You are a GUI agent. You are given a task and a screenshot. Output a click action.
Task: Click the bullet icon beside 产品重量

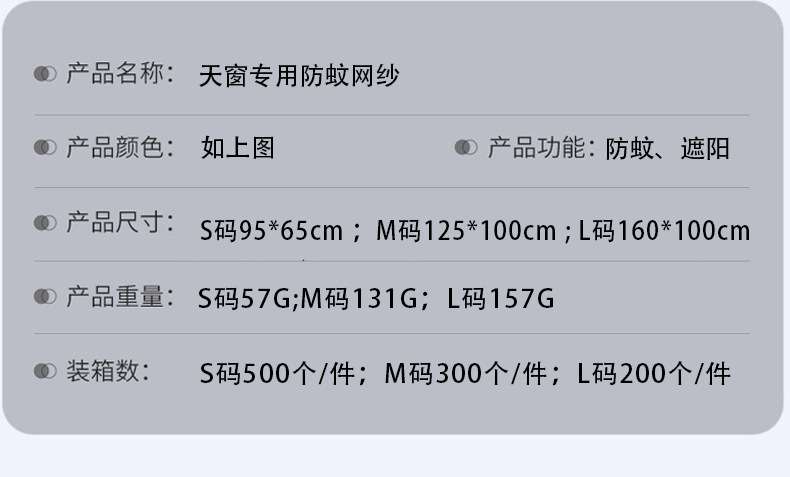(x=45, y=296)
